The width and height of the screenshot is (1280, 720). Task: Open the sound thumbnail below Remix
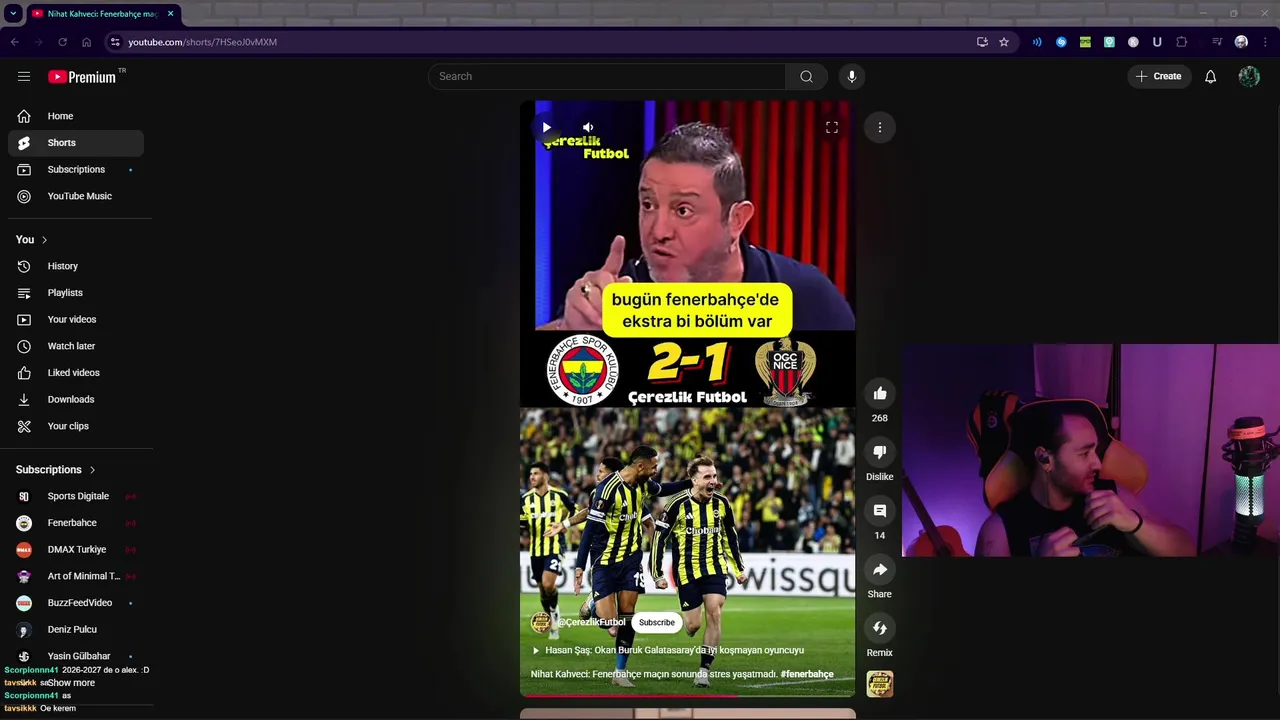pos(880,684)
